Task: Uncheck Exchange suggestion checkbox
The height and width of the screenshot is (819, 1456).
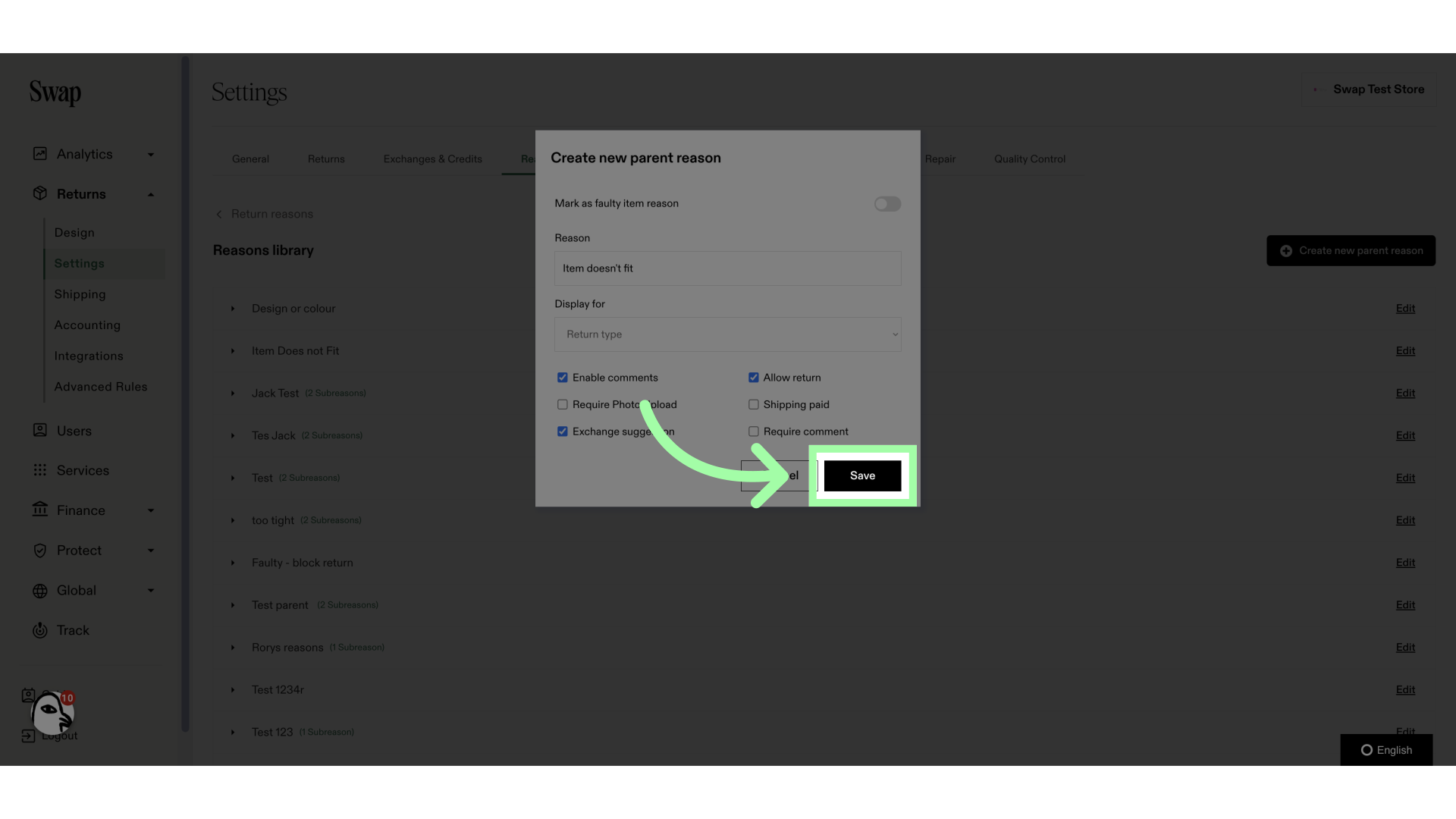Action: click(x=563, y=431)
